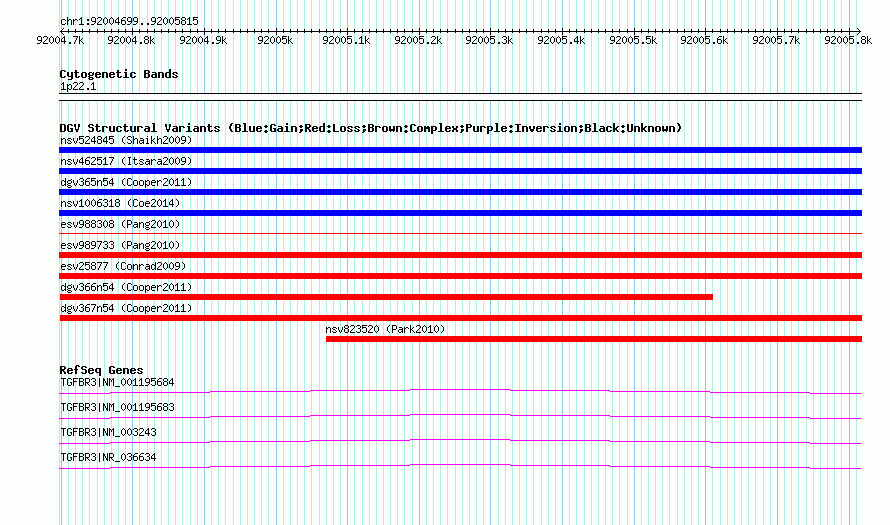Open transcript TGFBR3|NR_036634 label
890x525 pixels.
pyautogui.click(x=108, y=457)
